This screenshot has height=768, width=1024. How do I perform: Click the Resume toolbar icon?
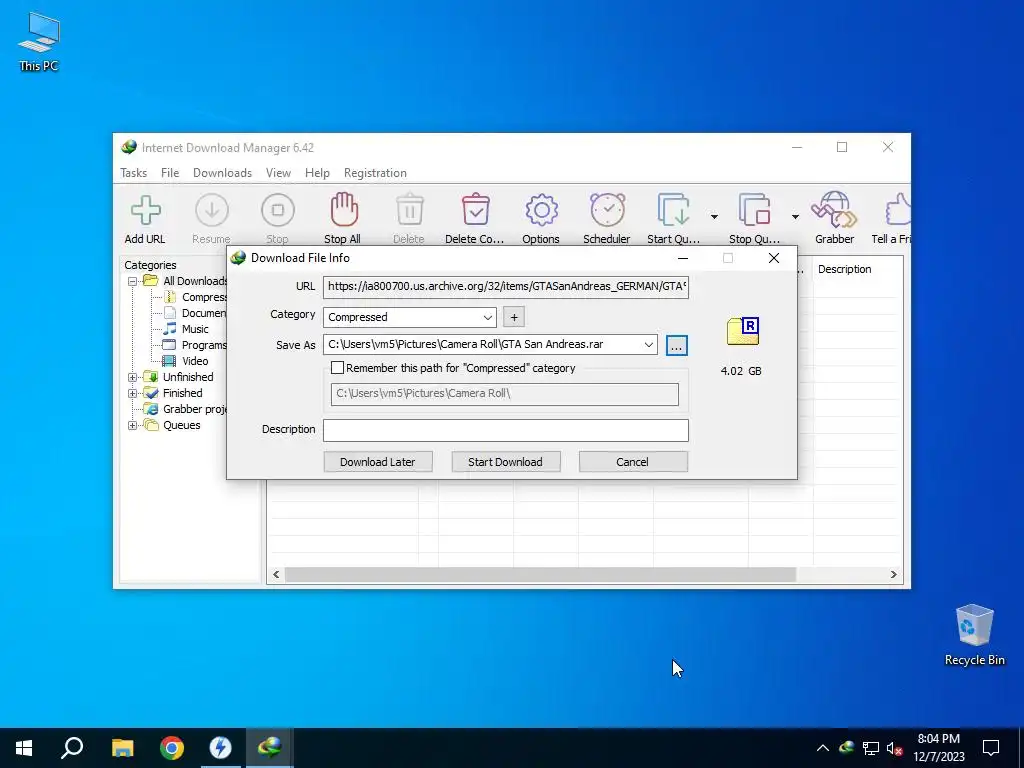pyautogui.click(x=212, y=210)
